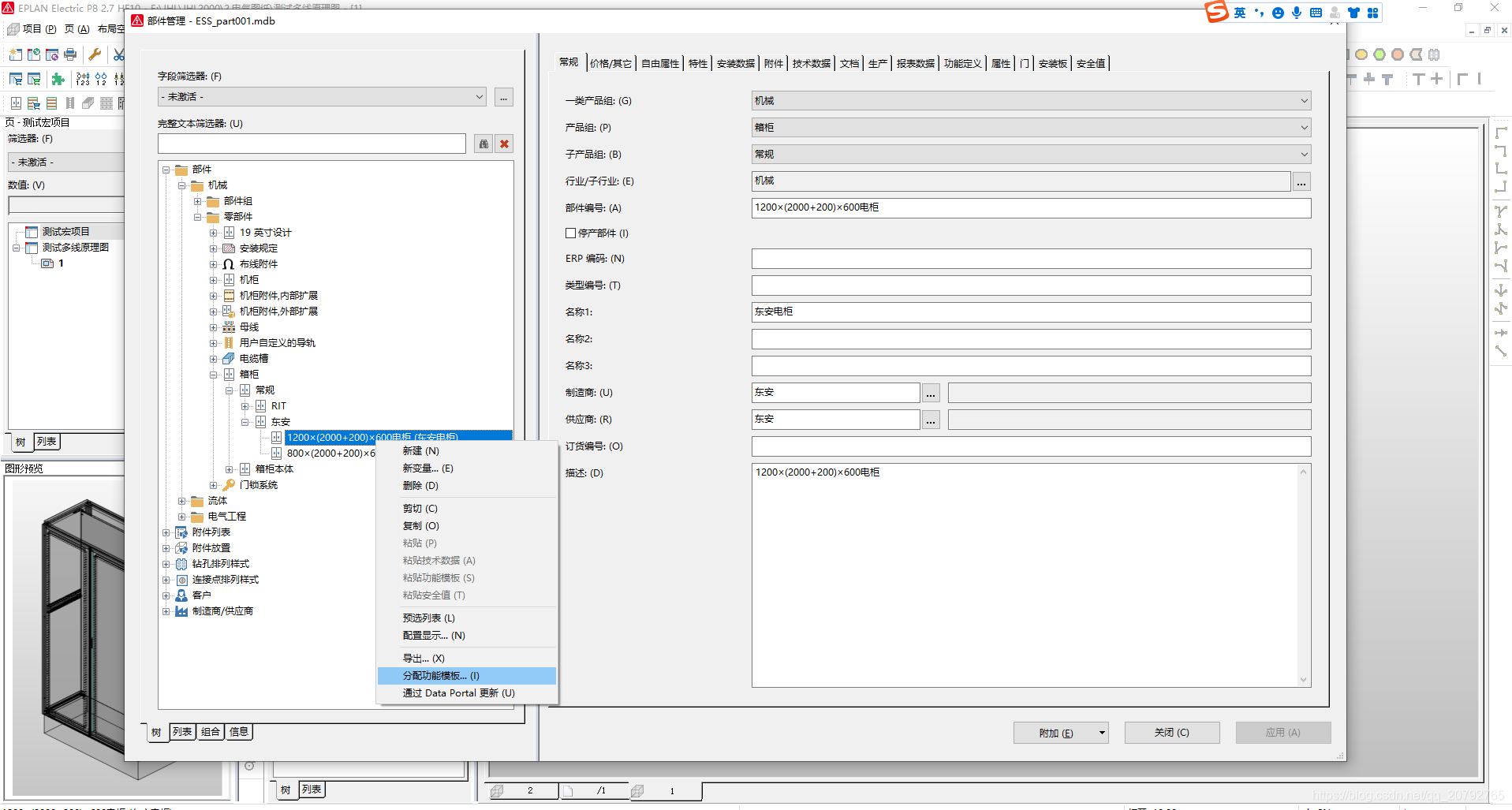Switch to the 技术数据 tab
This screenshot has height=810, width=1512.
click(811, 64)
